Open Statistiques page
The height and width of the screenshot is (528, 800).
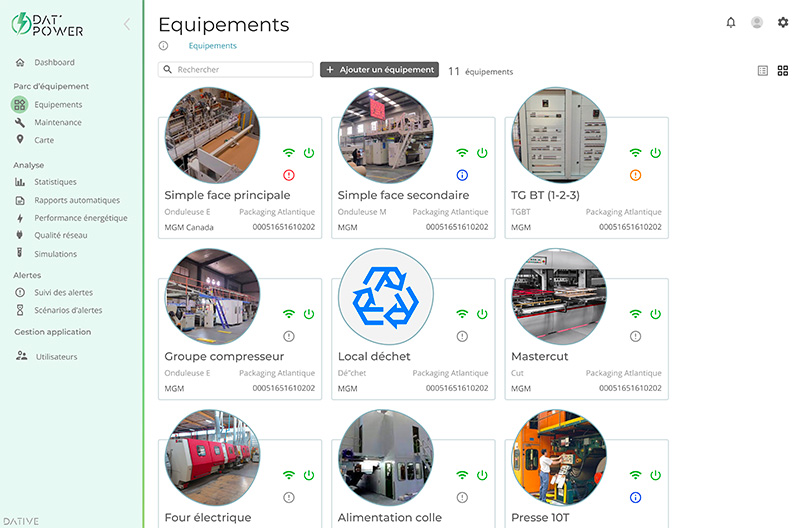(55, 182)
